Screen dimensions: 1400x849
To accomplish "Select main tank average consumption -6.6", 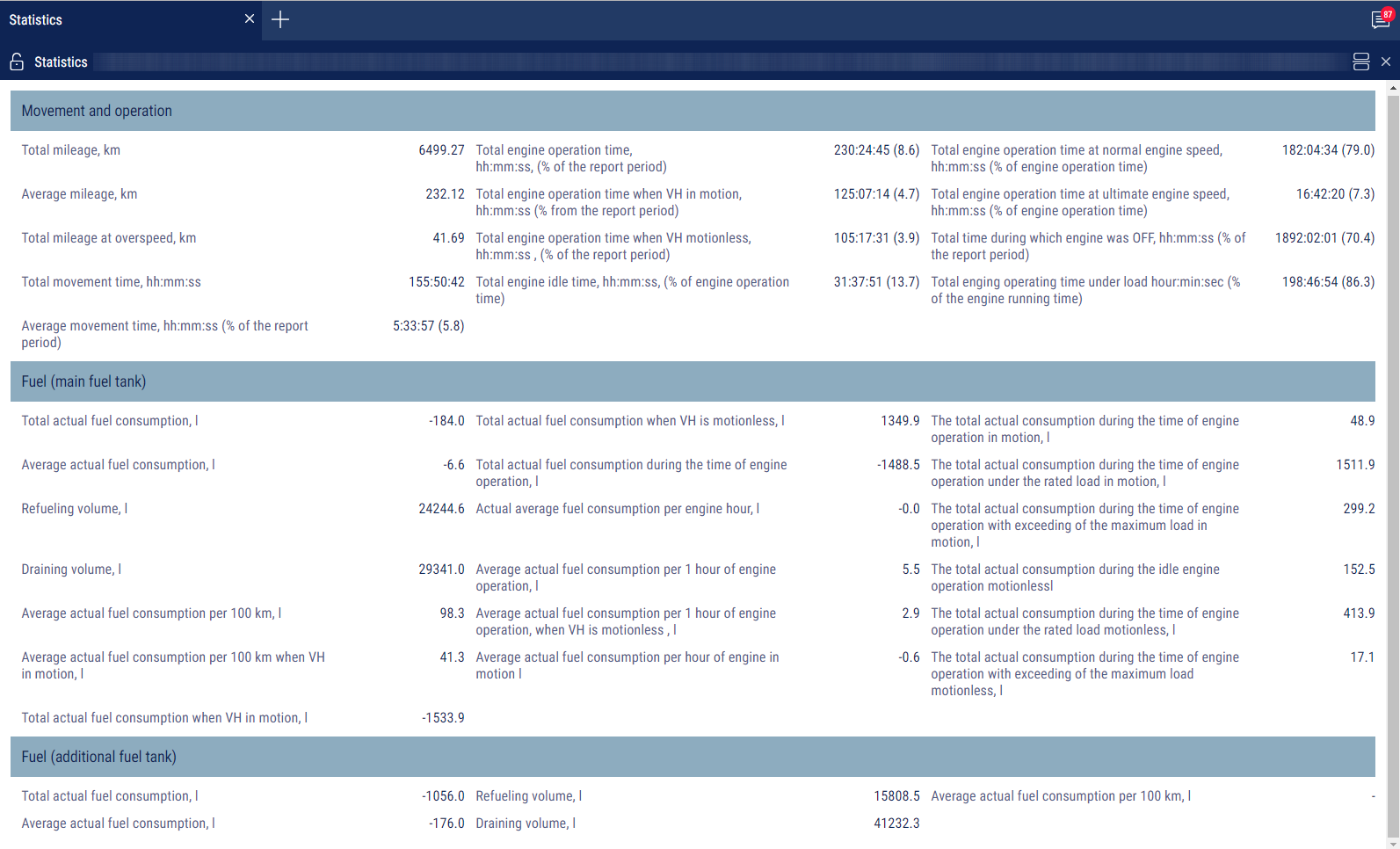I will click(x=453, y=465).
